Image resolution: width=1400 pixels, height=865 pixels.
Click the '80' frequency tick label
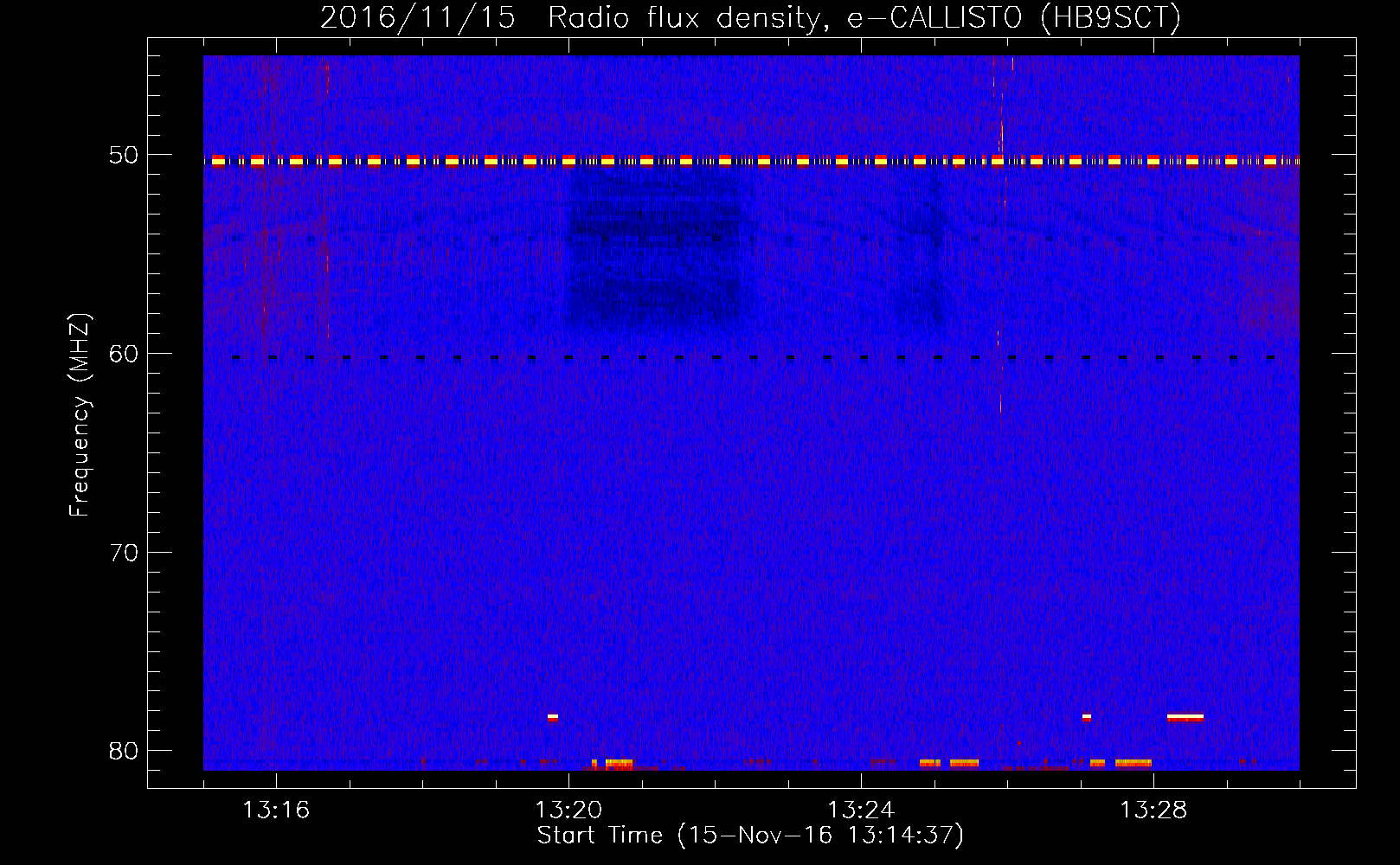[x=124, y=750]
